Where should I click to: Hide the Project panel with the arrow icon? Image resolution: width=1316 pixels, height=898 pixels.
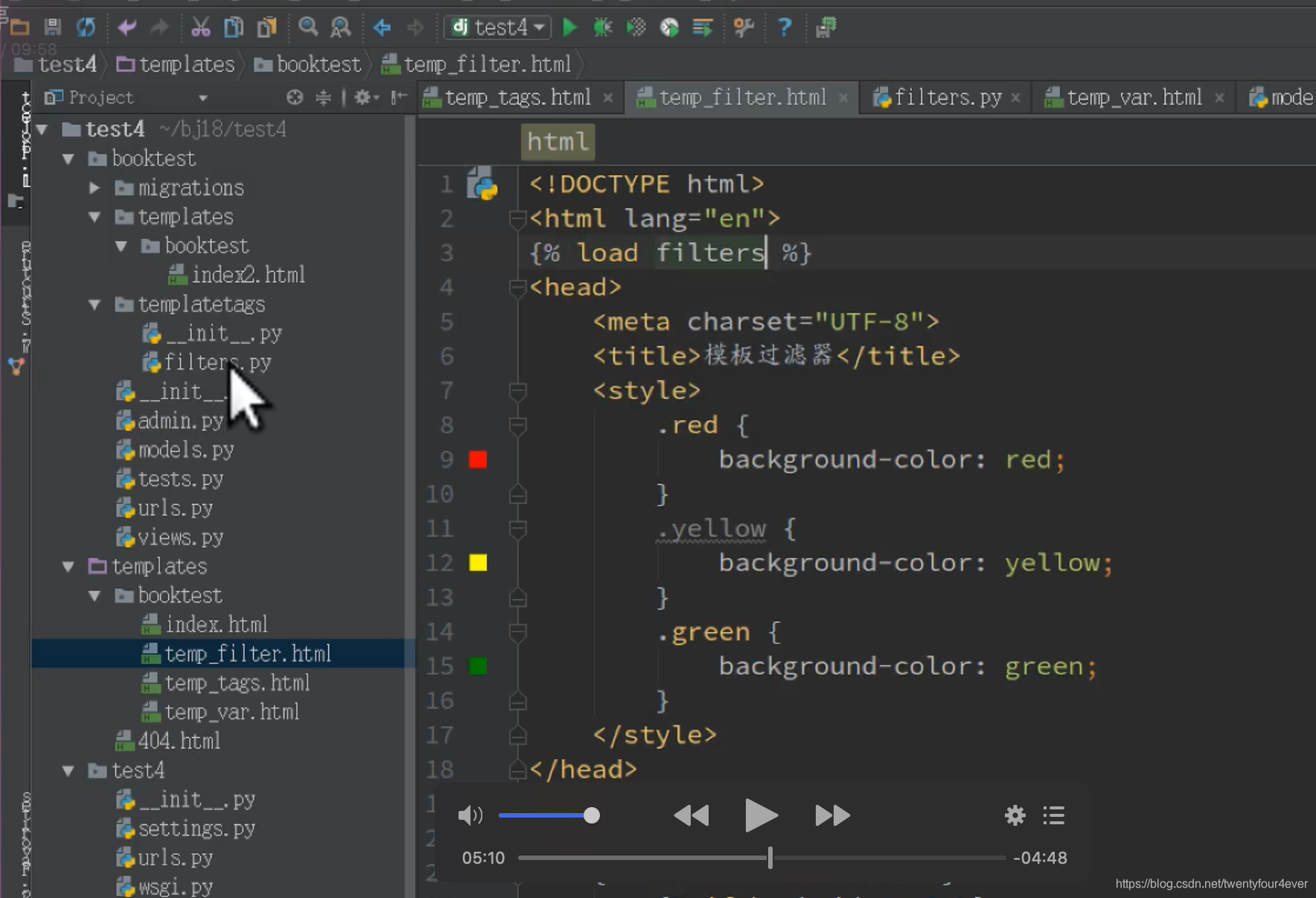coord(399,98)
